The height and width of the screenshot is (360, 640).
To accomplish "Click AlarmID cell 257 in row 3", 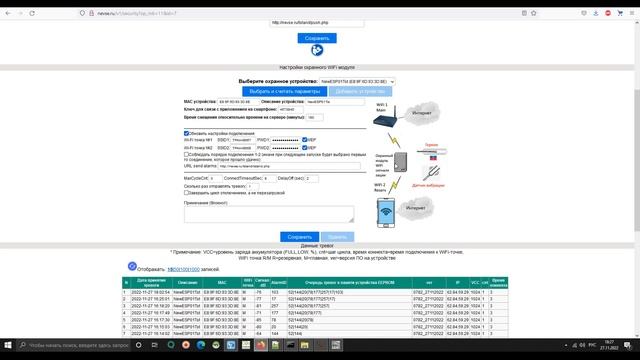I will coord(279,306).
